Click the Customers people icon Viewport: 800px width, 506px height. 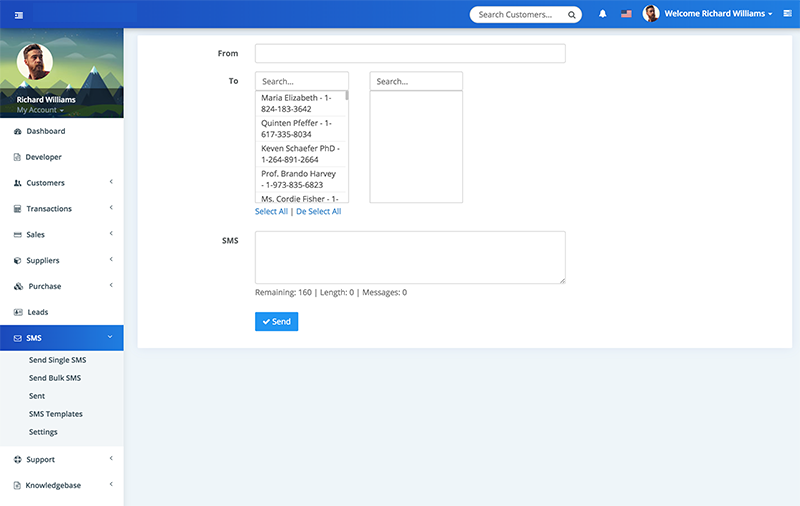point(17,183)
